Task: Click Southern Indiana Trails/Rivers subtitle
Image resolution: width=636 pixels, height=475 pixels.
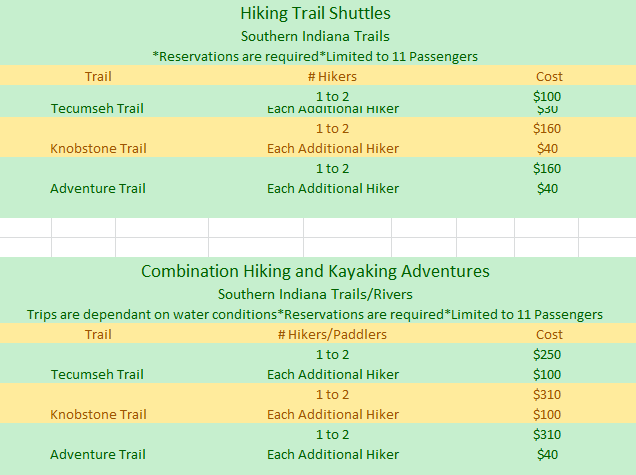Action: click(x=315, y=294)
